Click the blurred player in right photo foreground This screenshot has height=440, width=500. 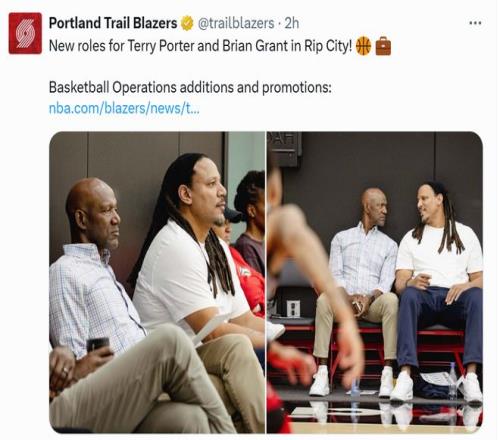click(300, 300)
